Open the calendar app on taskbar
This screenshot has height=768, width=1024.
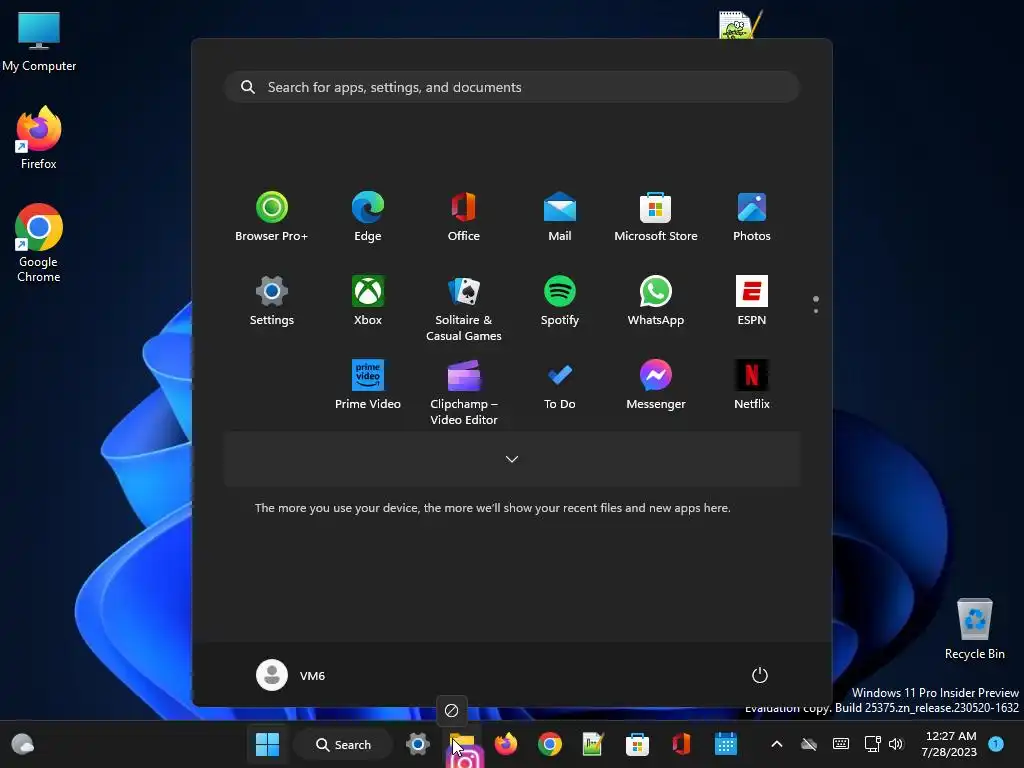click(x=726, y=744)
